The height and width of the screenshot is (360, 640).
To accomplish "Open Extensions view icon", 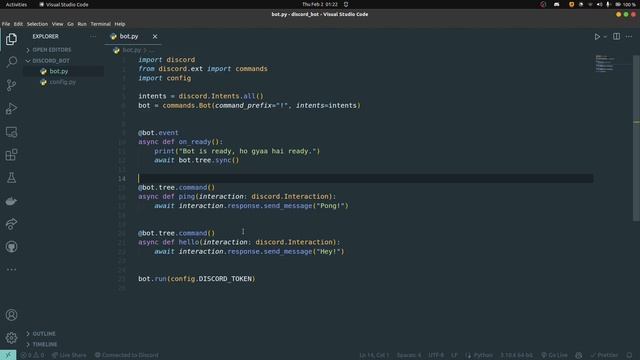I will point(11,155).
